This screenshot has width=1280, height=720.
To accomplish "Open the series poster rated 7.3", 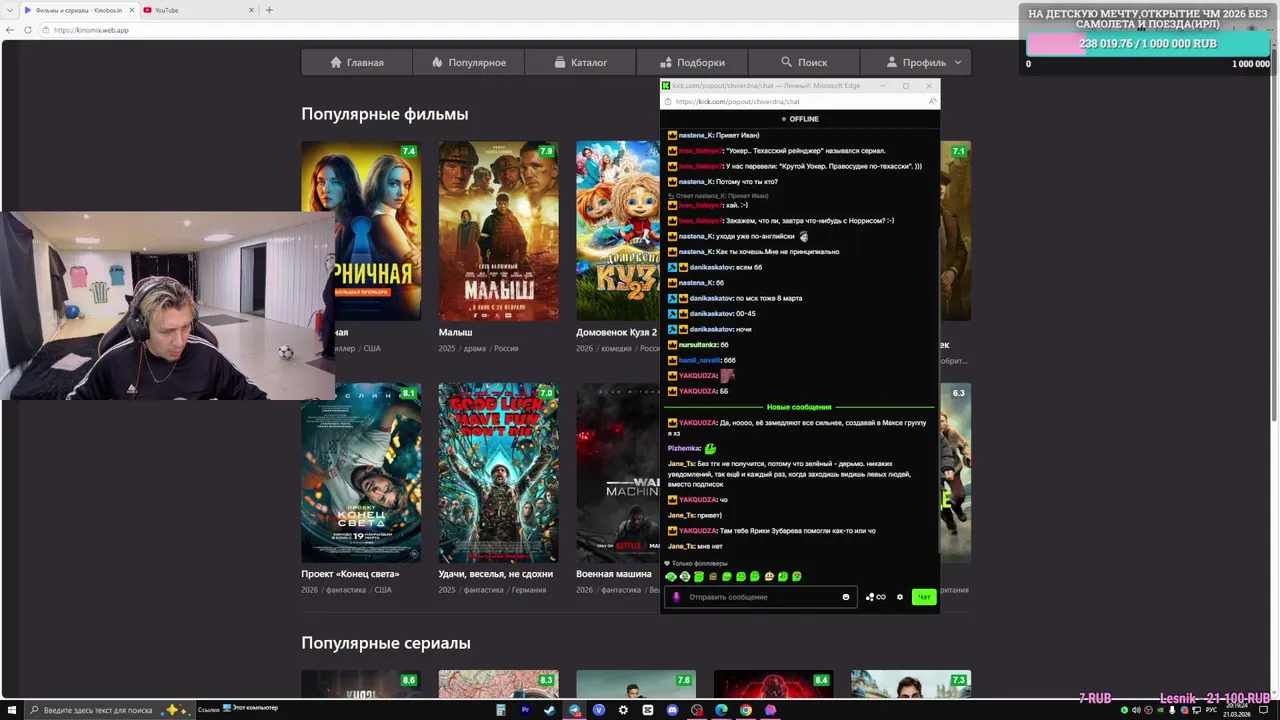I will 910,685.
